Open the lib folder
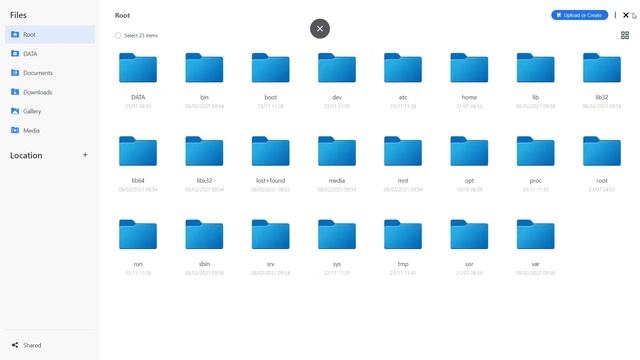The width and height of the screenshot is (640, 360). [536, 68]
